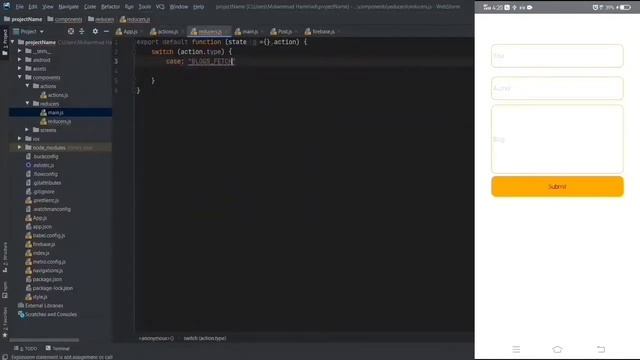This screenshot has width=640, height=360.
Task: Open the Help menu
Action: [198, 7]
